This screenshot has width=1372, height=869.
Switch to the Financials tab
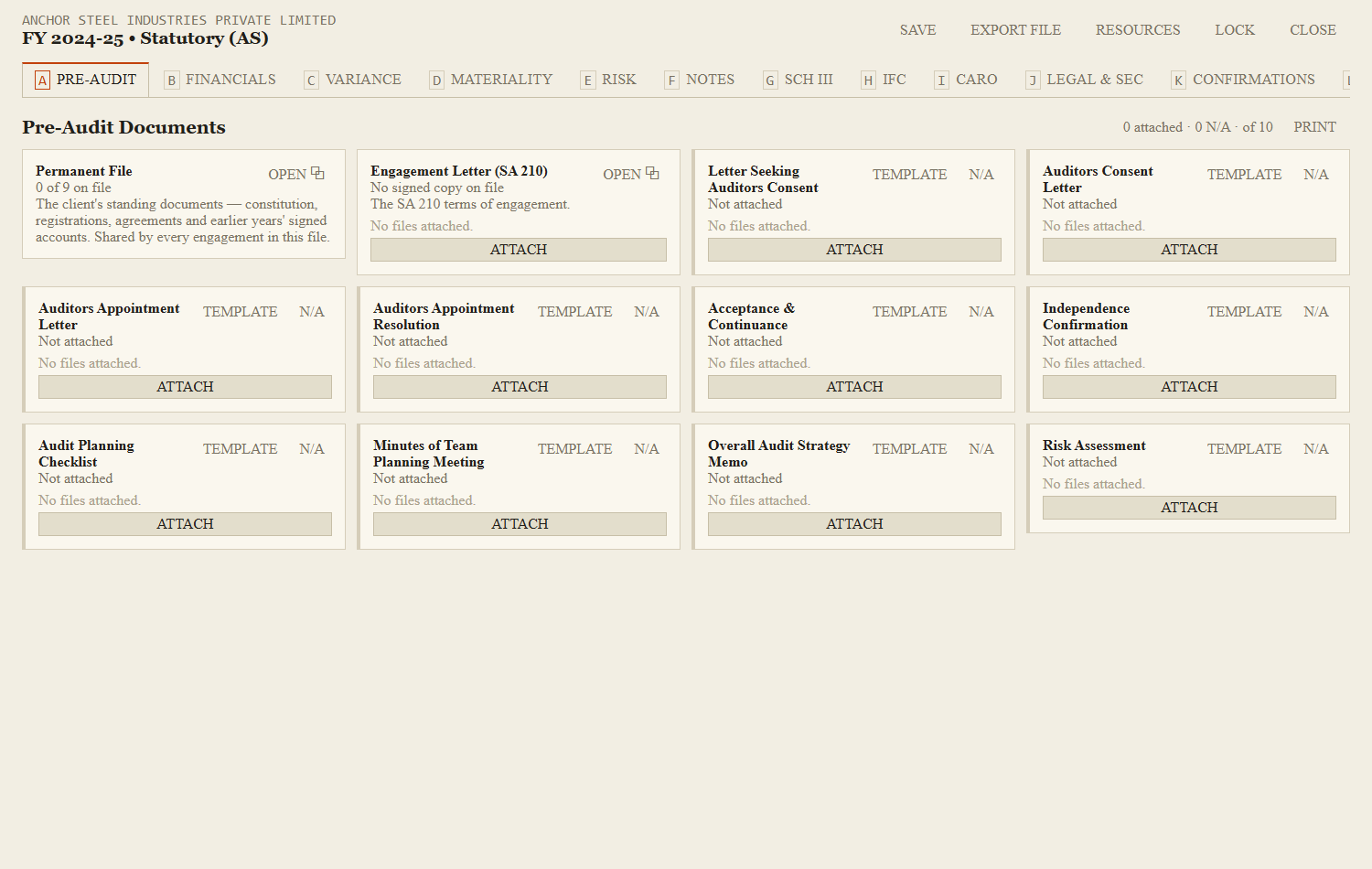pos(220,80)
